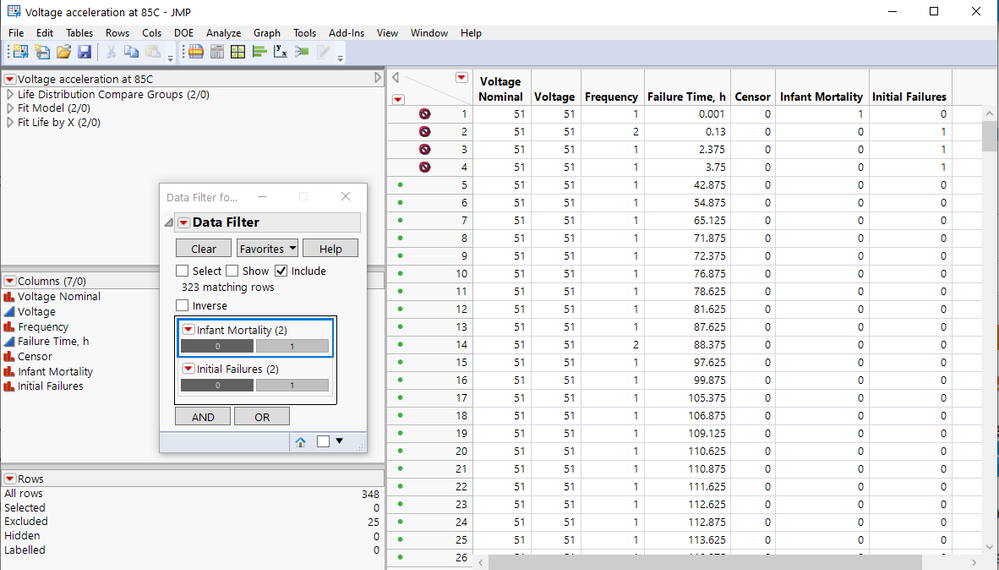Open the table name red triangle menu
The height and width of the screenshot is (570, 999).
[10, 79]
